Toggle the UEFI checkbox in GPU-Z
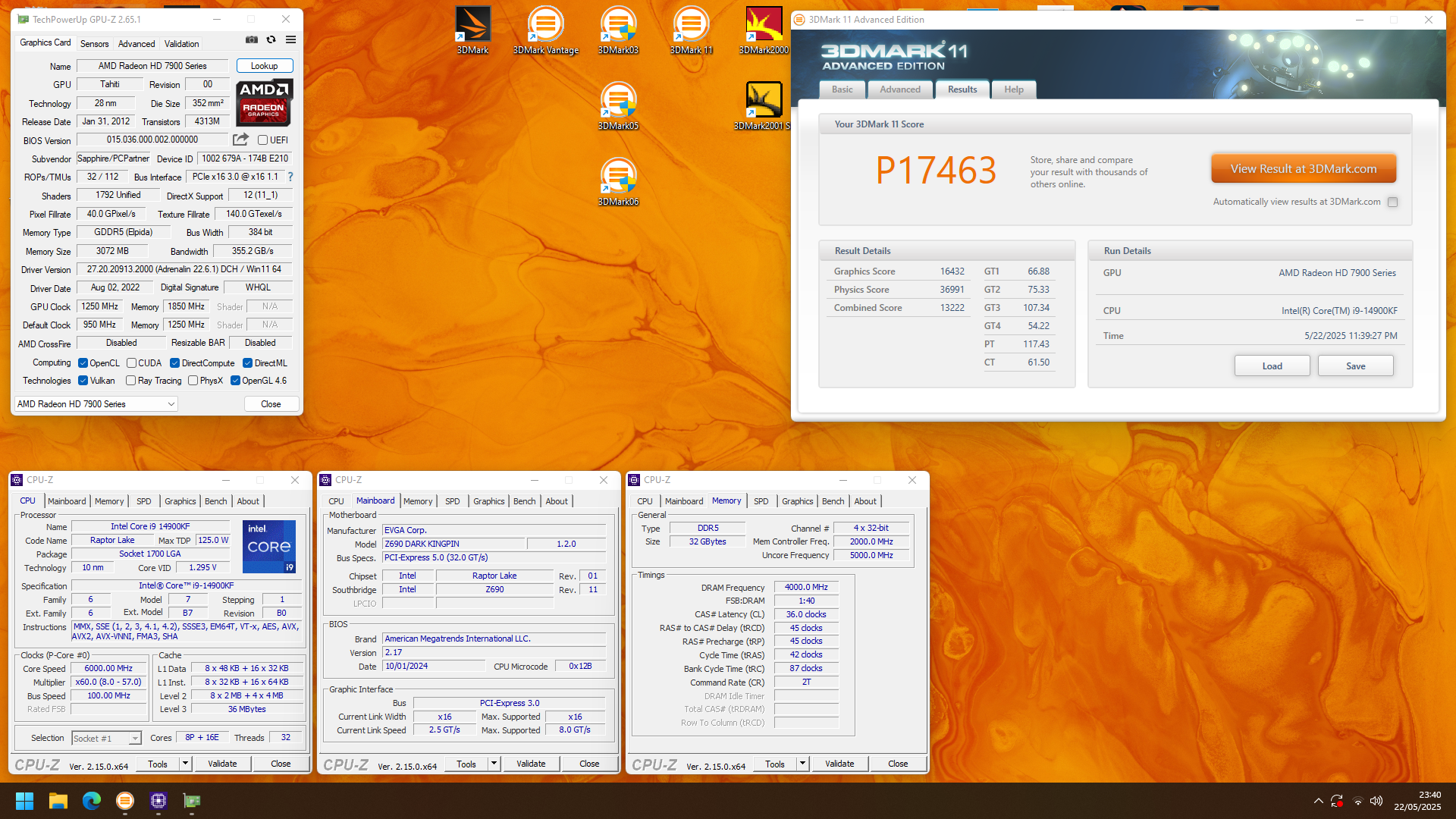 click(x=262, y=140)
